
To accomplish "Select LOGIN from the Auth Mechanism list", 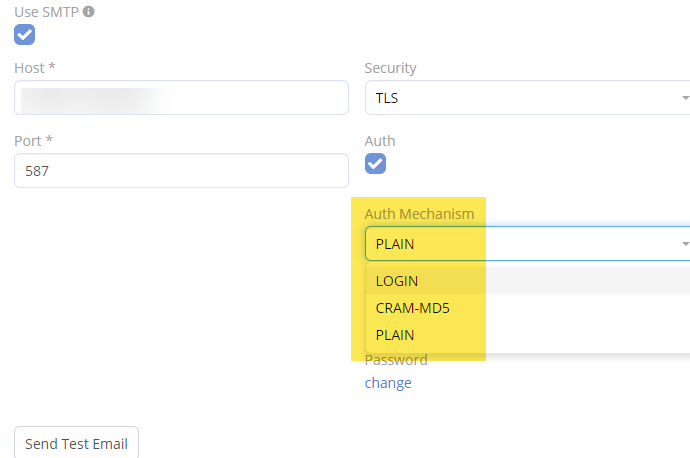I will point(397,281).
